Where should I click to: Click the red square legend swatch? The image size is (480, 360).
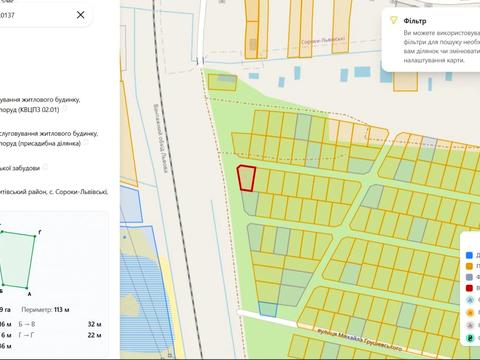tap(469, 288)
